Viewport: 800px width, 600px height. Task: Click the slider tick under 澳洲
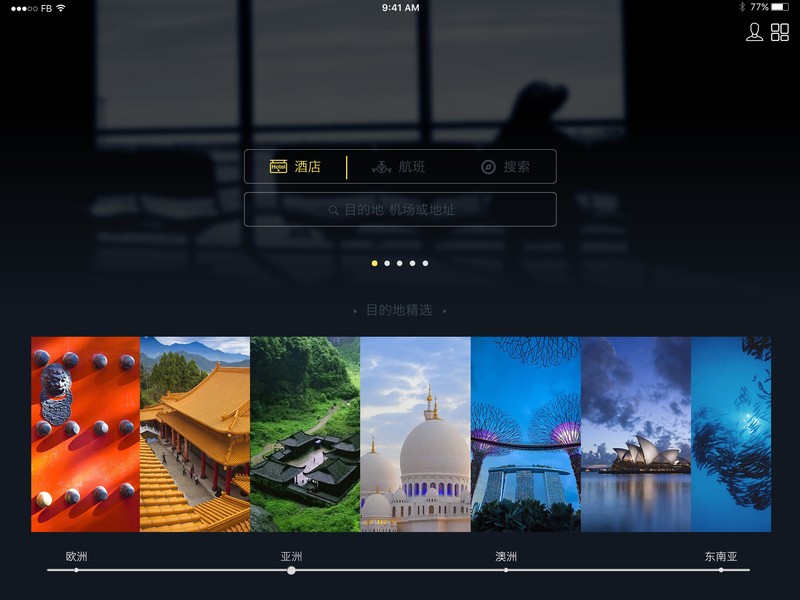(x=506, y=570)
